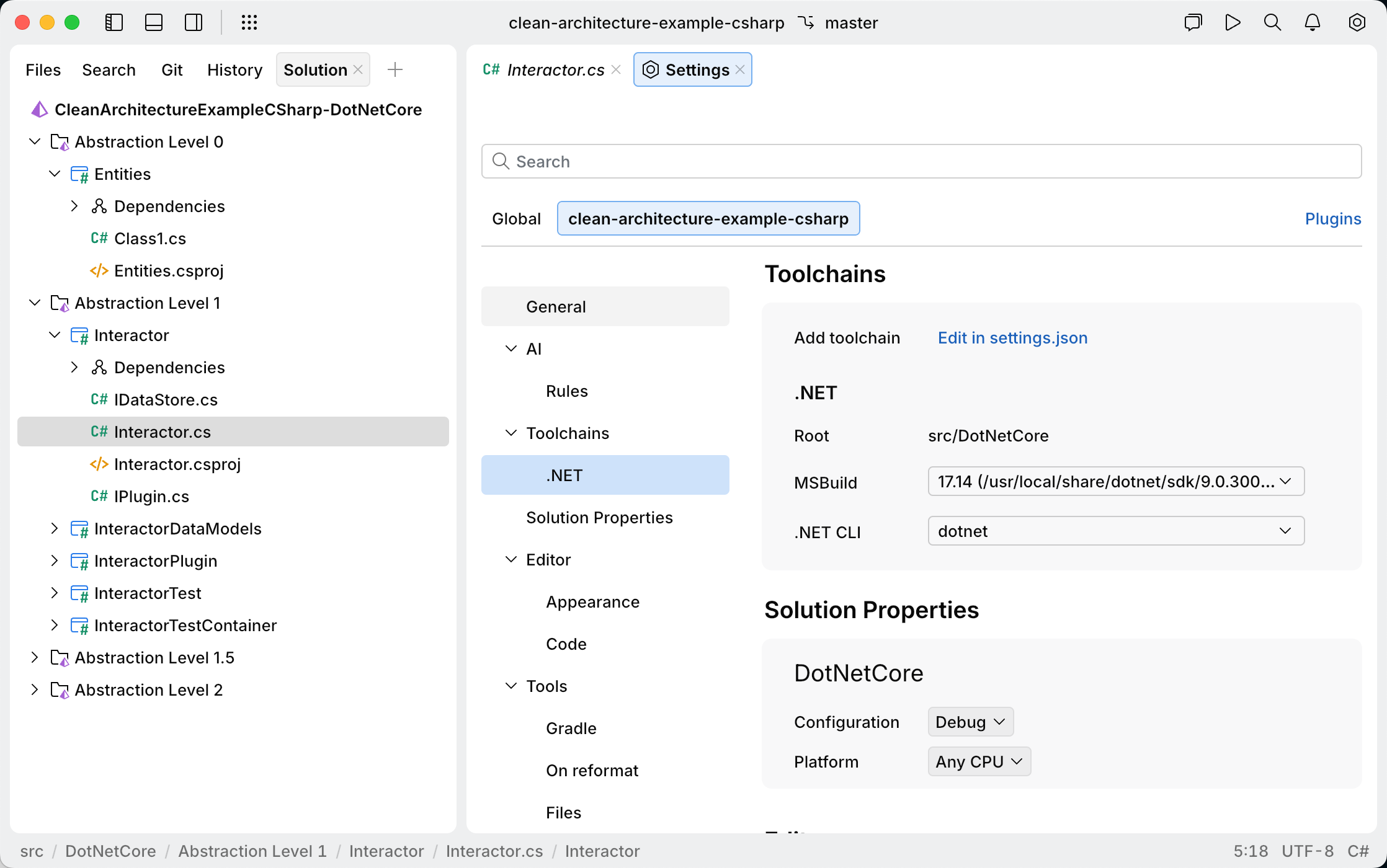The image size is (1387, 868).
Task: Switch settings scope to Global
Action: pyautogui.click(x=516, y=218)
